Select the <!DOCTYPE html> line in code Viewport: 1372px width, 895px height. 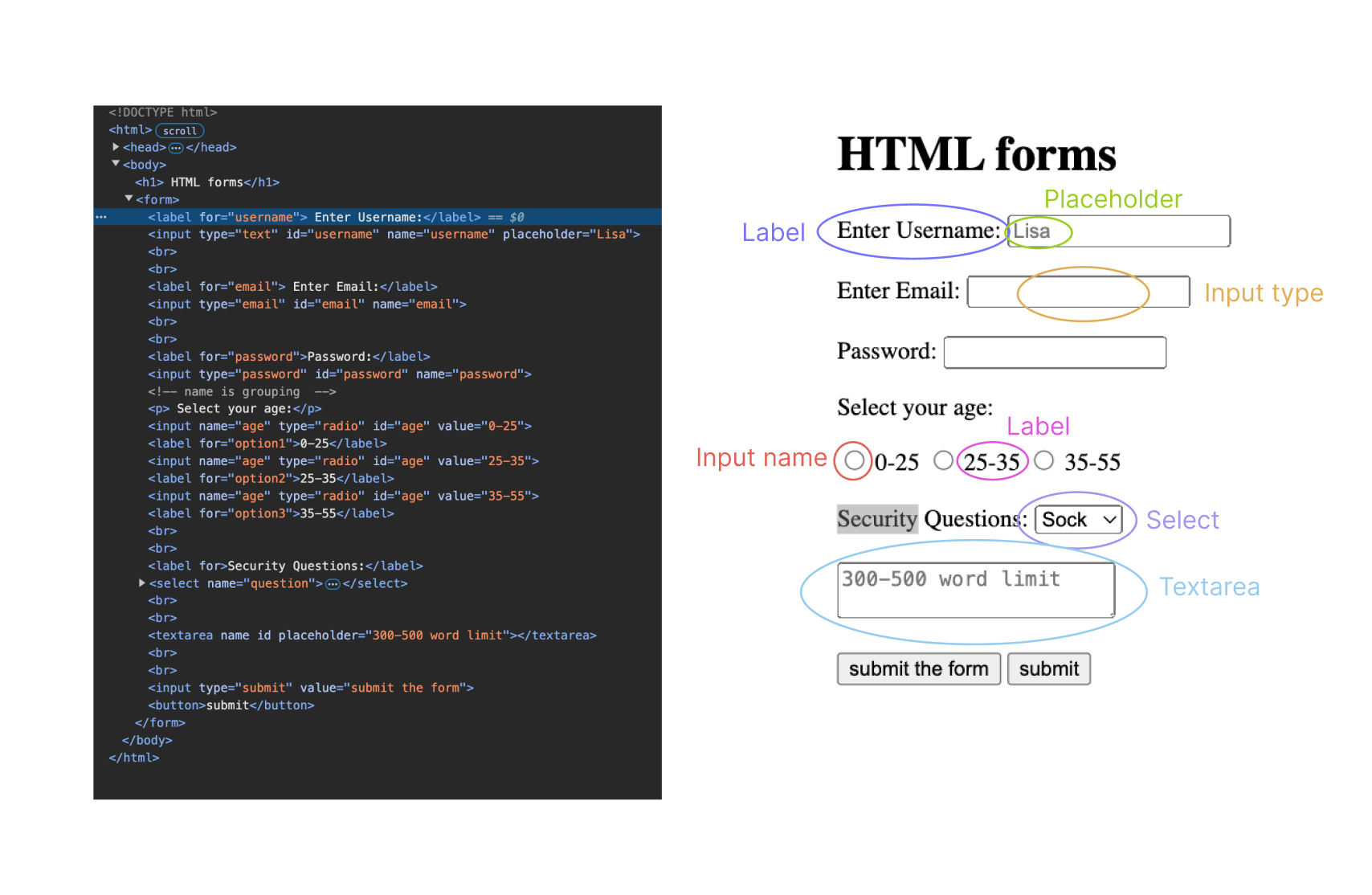[x=163, y=112]
